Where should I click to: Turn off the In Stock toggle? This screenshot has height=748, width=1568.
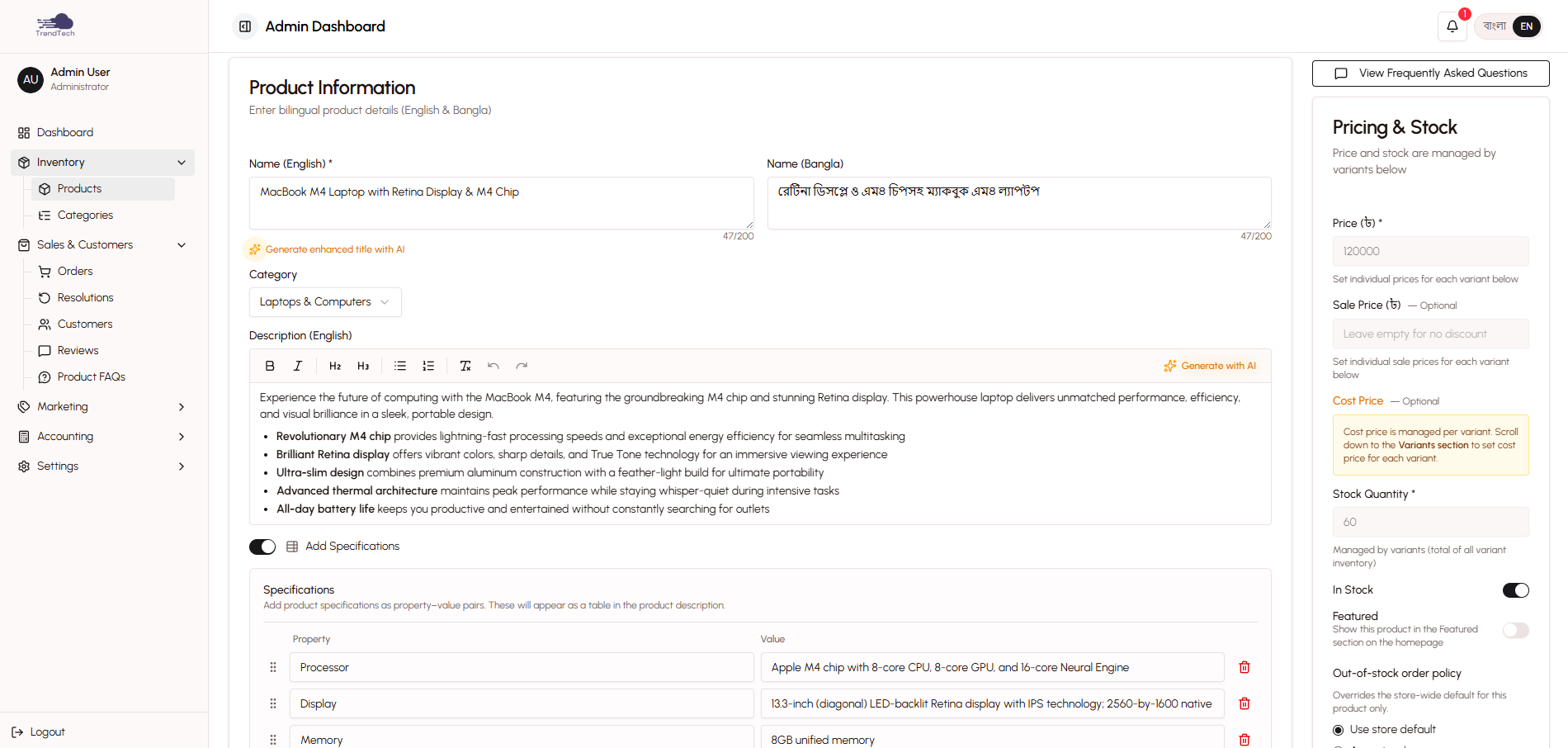tap(1515, 589)
